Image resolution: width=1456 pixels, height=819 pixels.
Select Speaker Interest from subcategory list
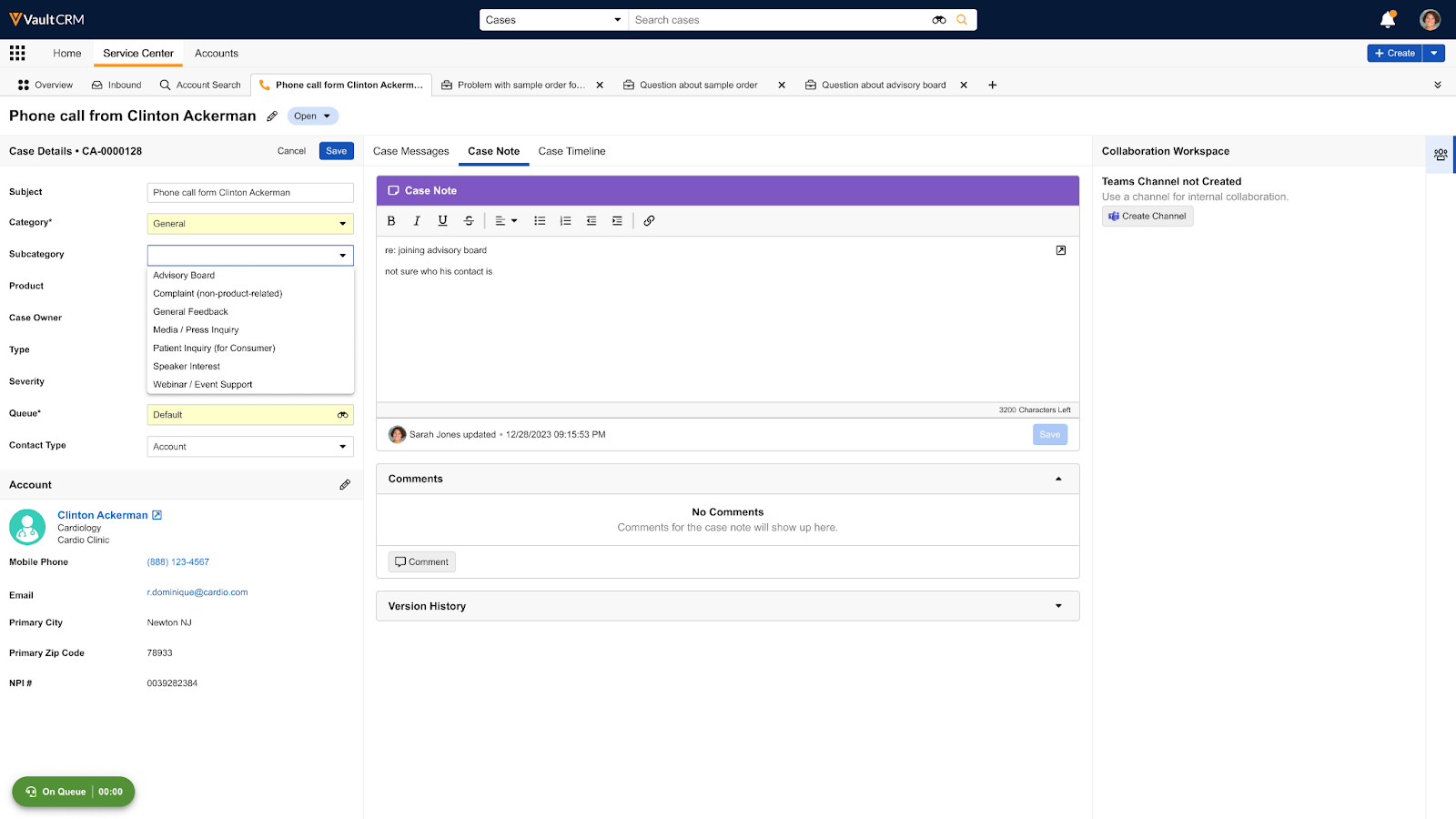[187, 367]
